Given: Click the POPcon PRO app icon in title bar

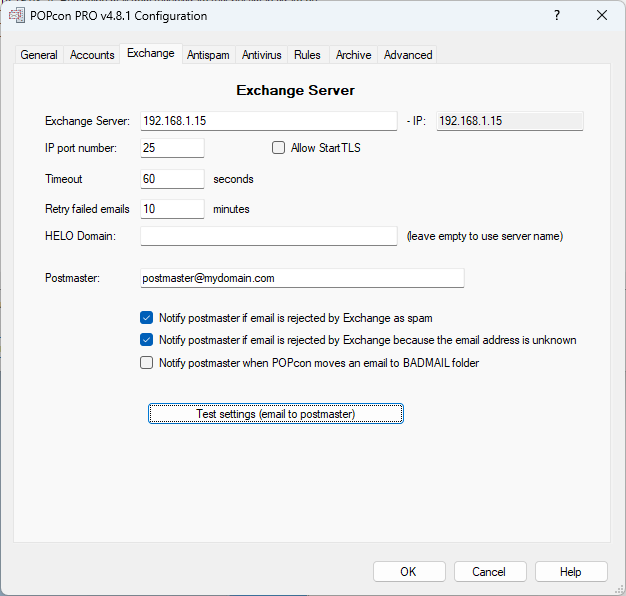Looking at the screenshot, I should pos(16,16).
